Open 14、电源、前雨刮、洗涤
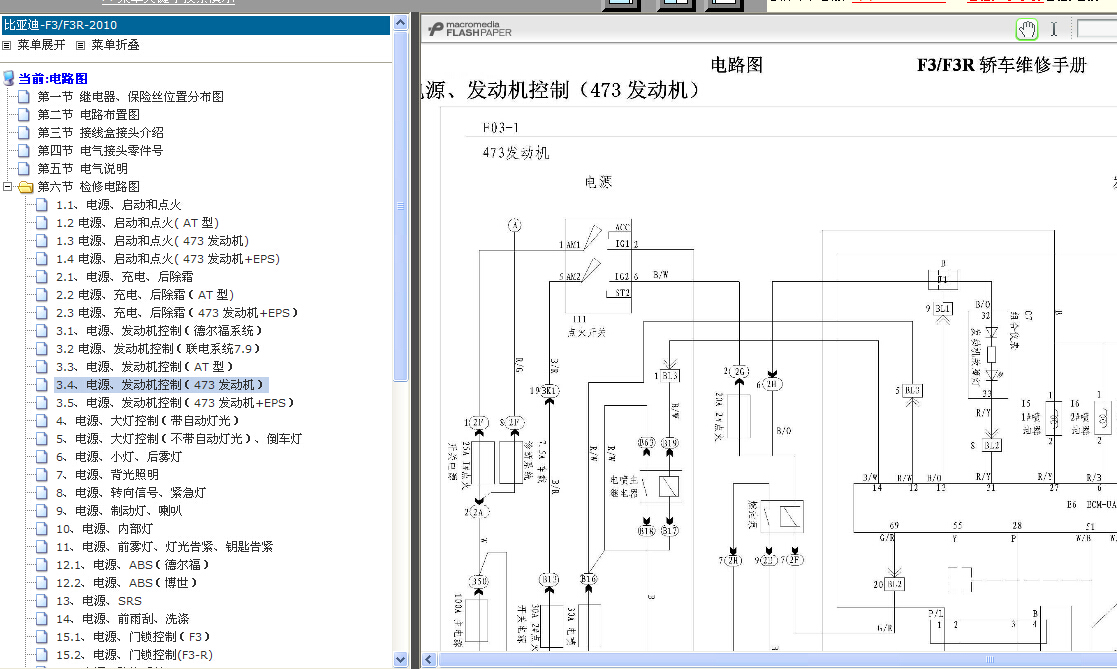Image resolution: width=1117 pixels, height=669 pixels. pos(122,618)
